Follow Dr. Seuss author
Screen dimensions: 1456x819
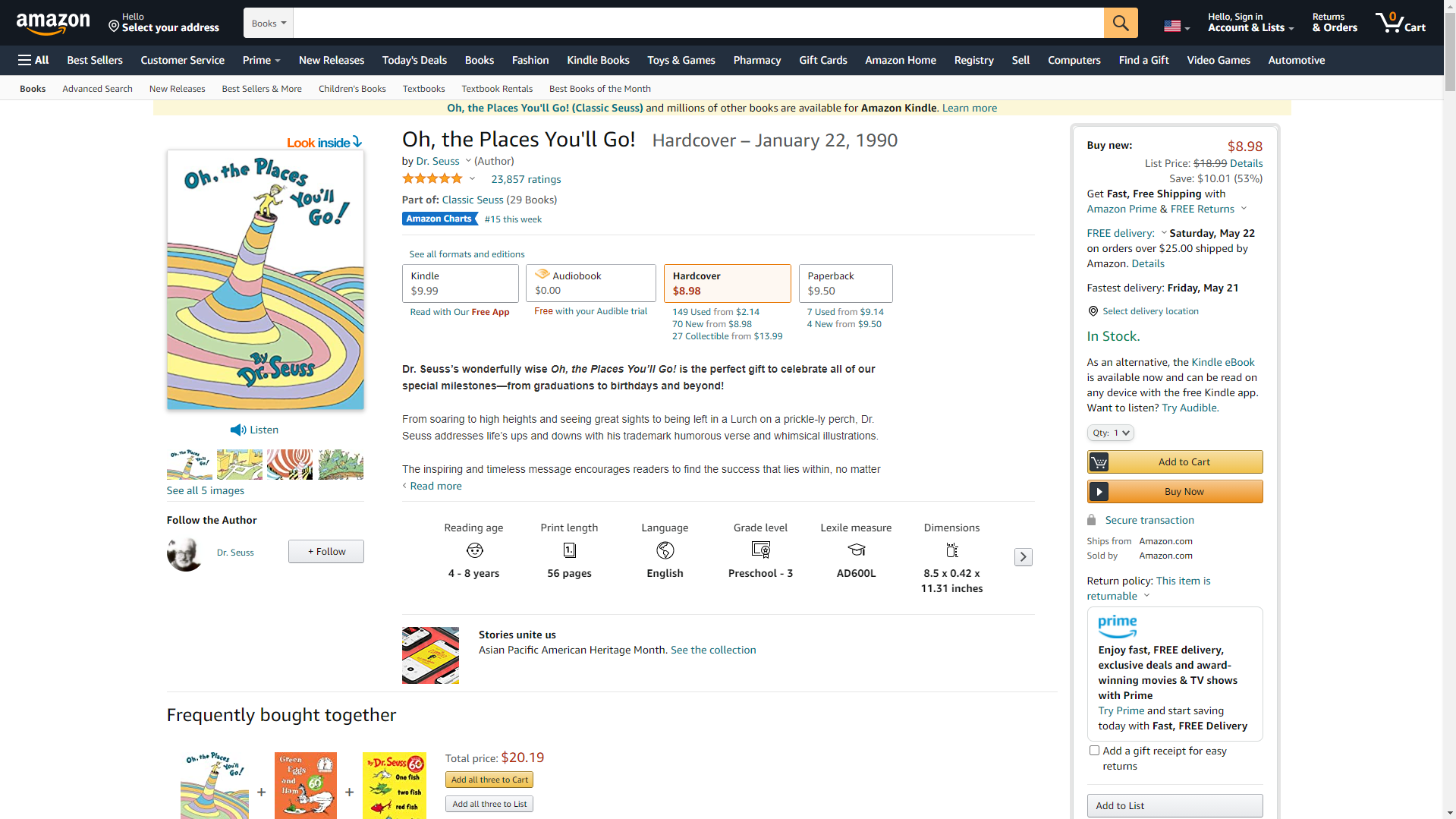pyautogui.click(x=325, y=552)
